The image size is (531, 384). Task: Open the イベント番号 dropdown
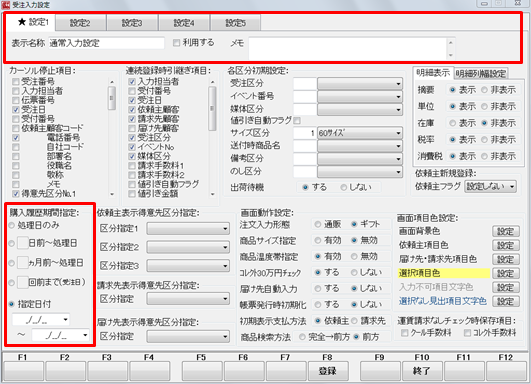point(360,97)
